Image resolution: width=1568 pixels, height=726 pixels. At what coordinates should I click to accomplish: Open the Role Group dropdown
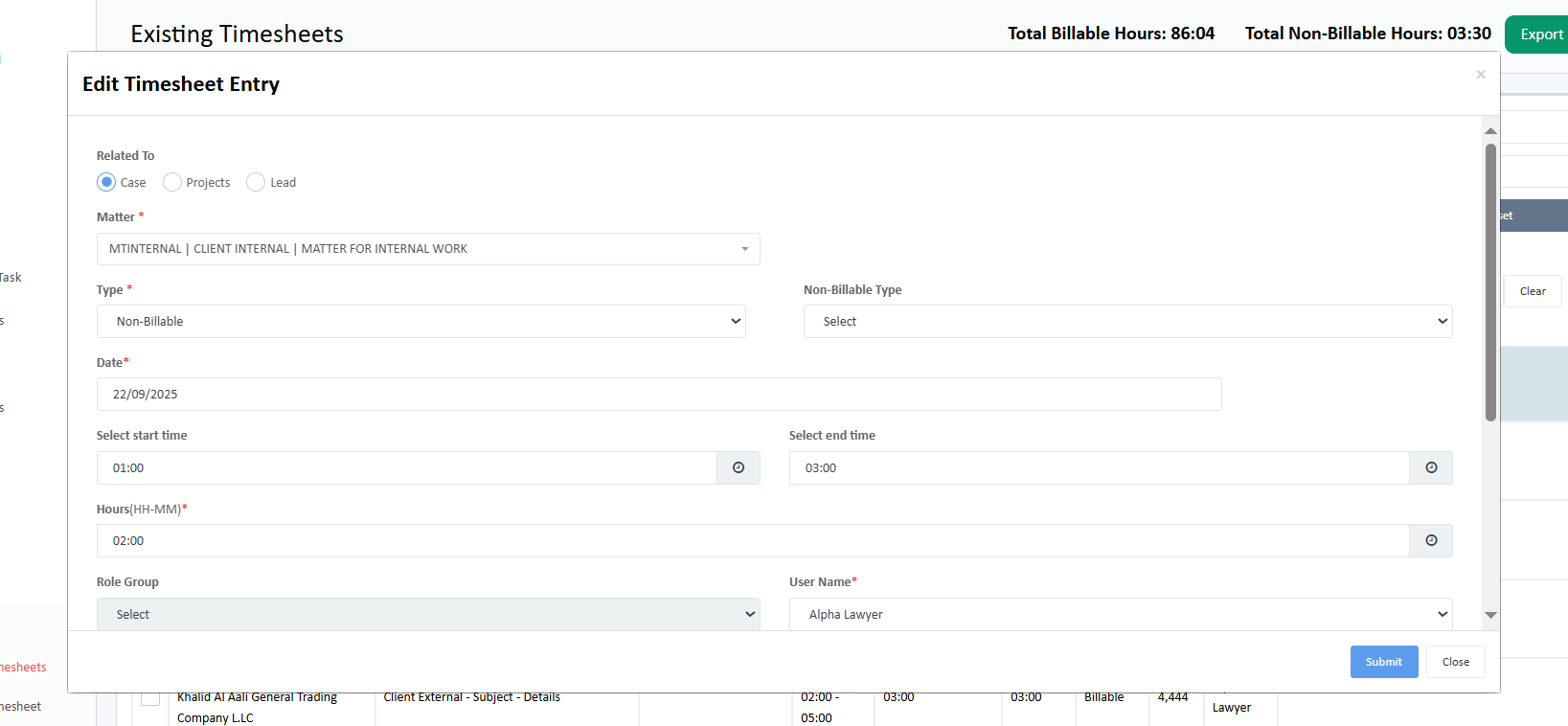click(428, 614)
